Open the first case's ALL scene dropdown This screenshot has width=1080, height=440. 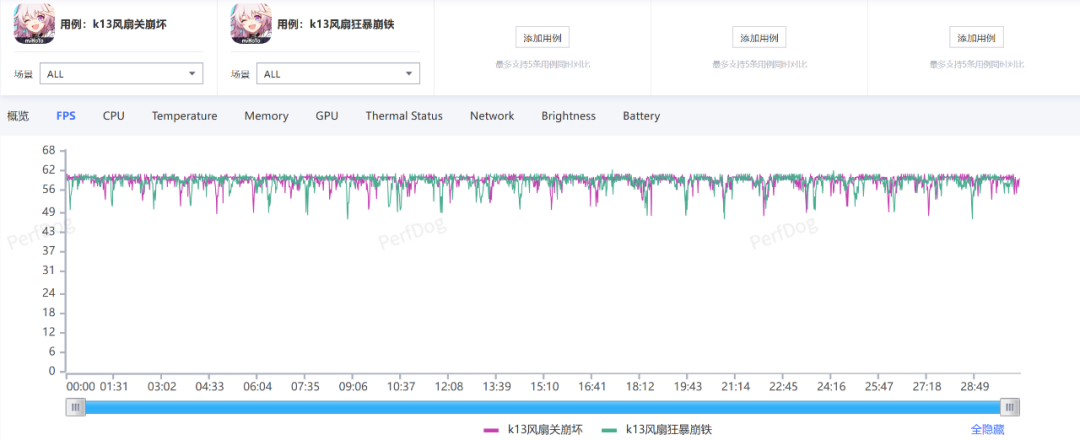click(122, 74)
